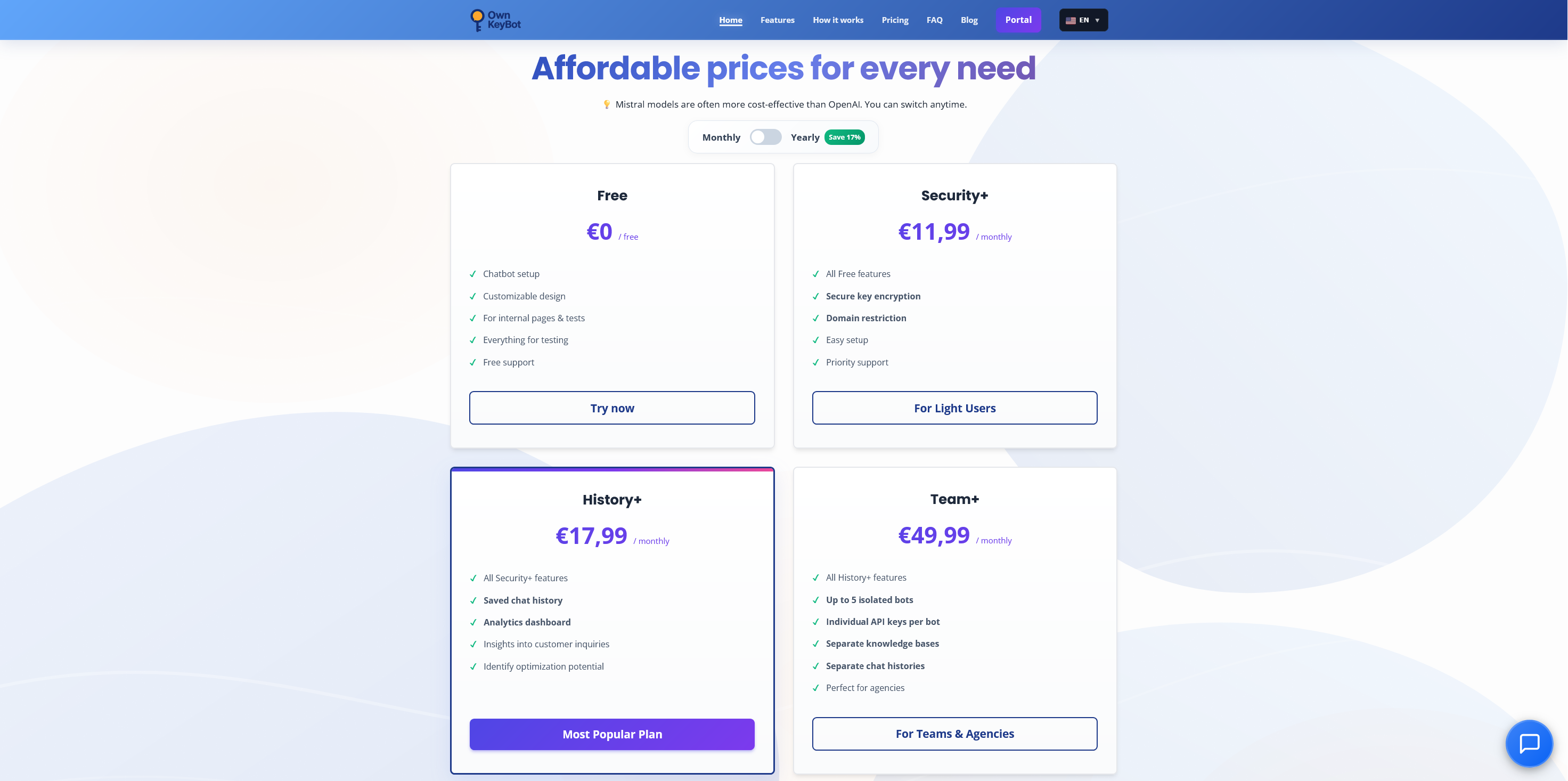
Task: Click the checkmark beside Chatbot setup
Action: click(x=473, y=274)
